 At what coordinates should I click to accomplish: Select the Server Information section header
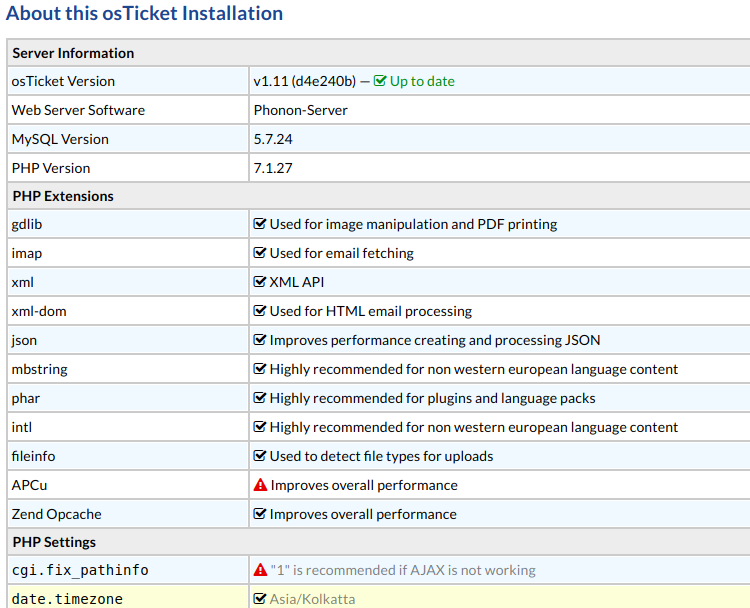[73, 53]
